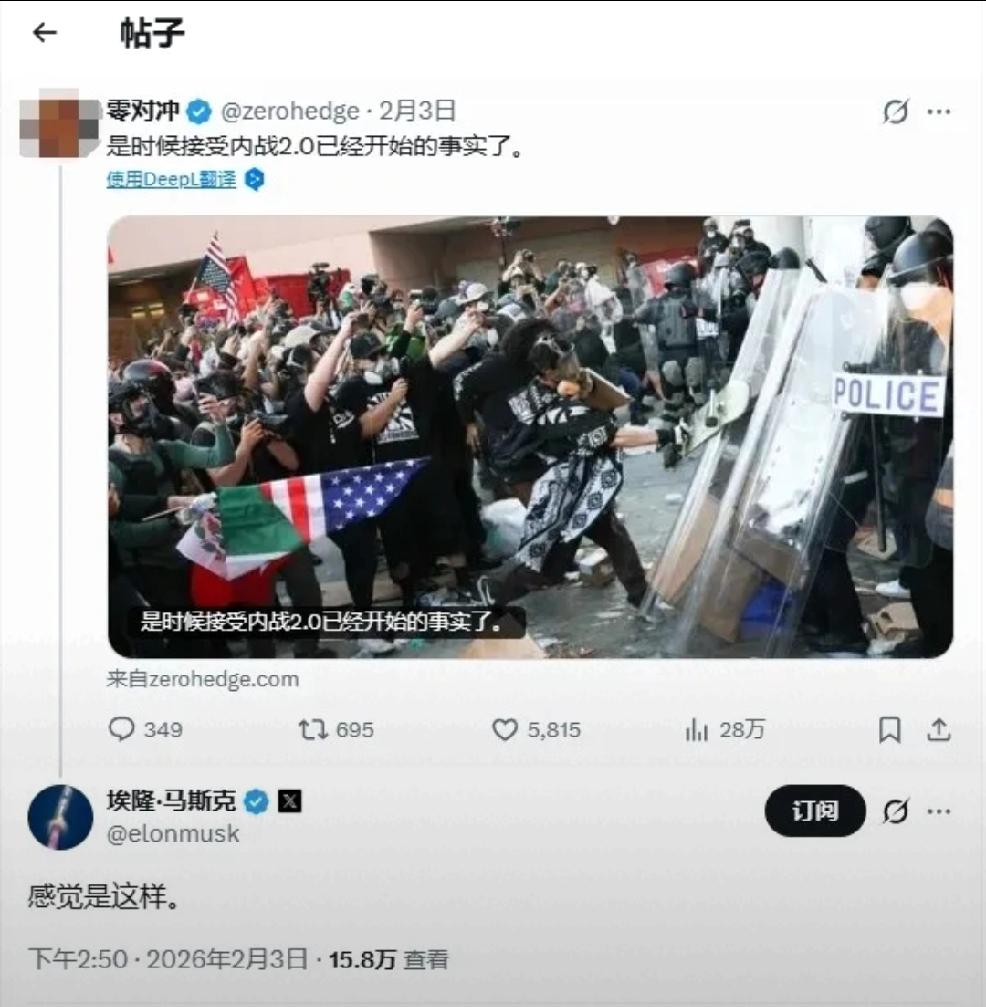Like the zerohedge post with heart icon

(x=505, y=730)
